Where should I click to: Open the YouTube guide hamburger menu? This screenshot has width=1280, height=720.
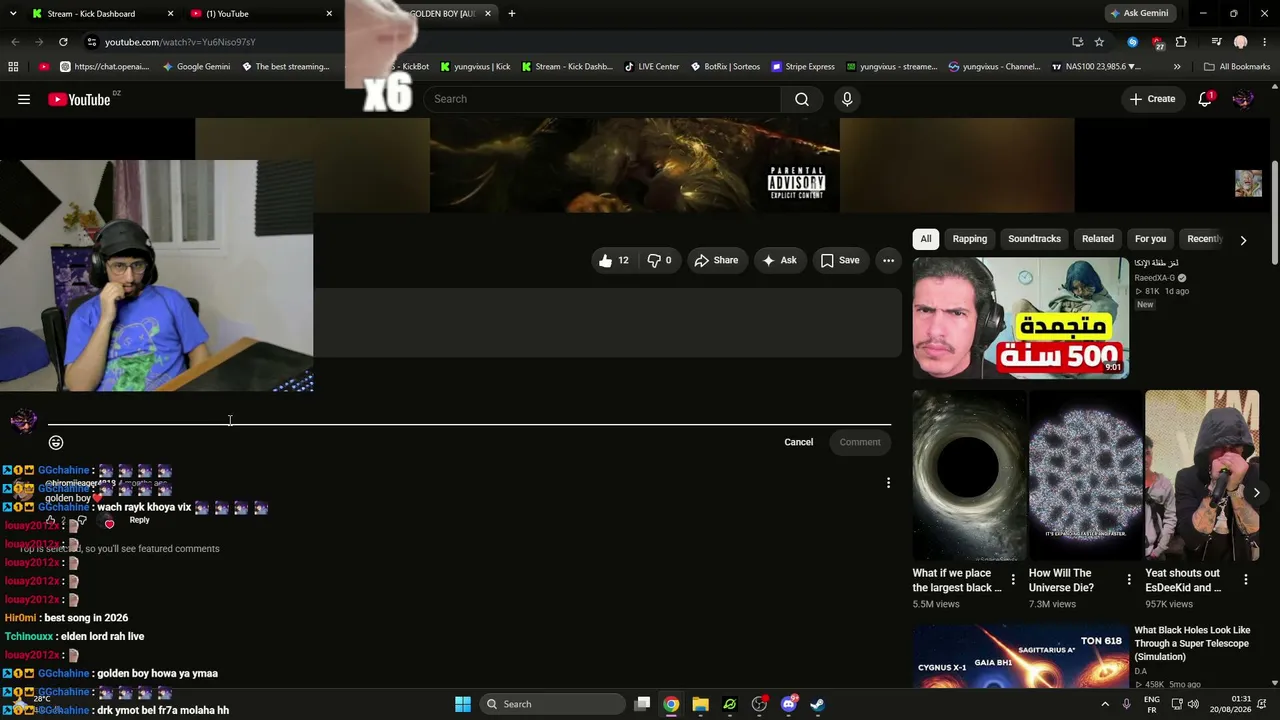coord(24,99)
